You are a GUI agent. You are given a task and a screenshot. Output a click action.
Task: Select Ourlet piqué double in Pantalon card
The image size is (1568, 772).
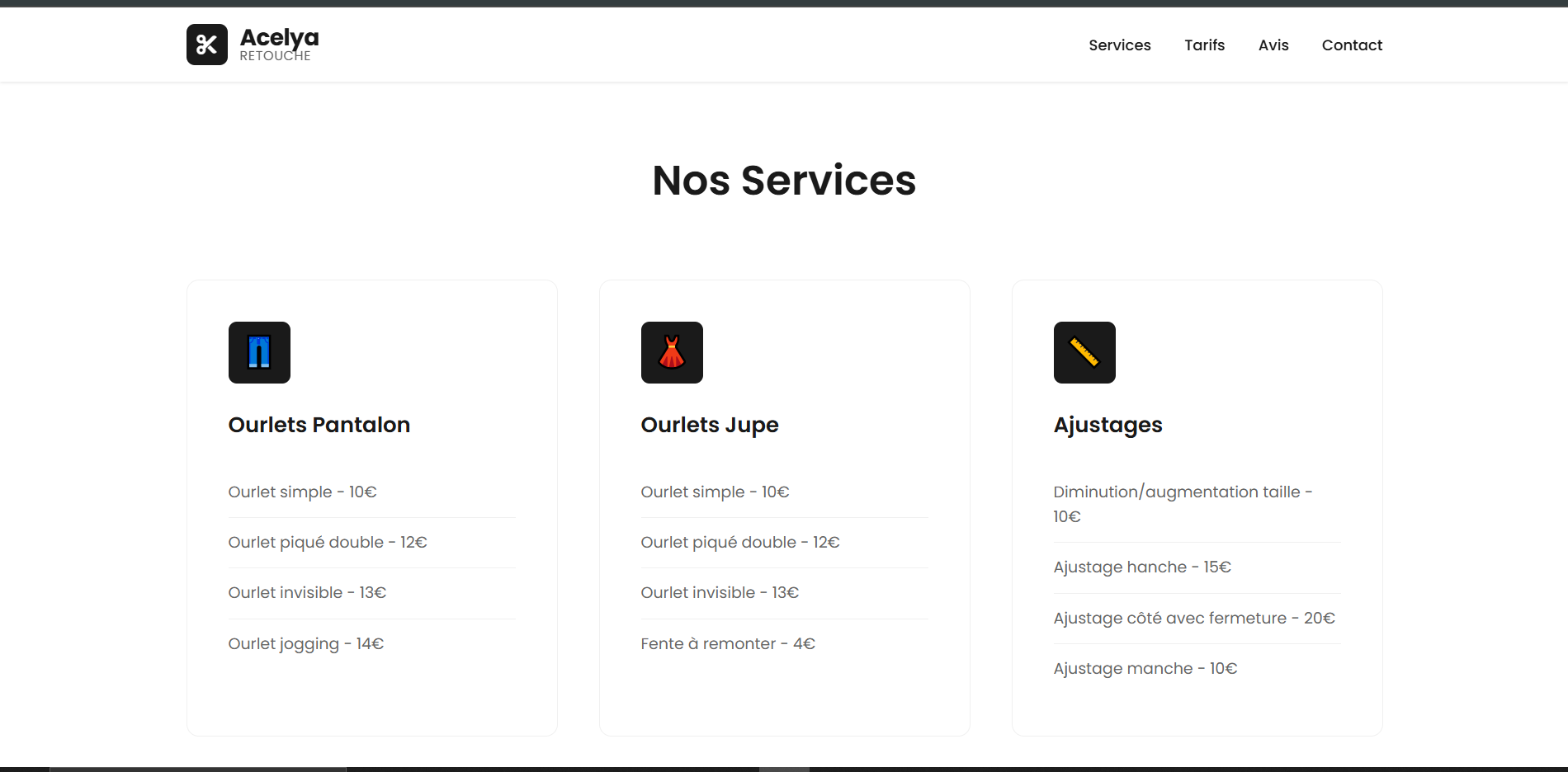(x=327, y=542)
